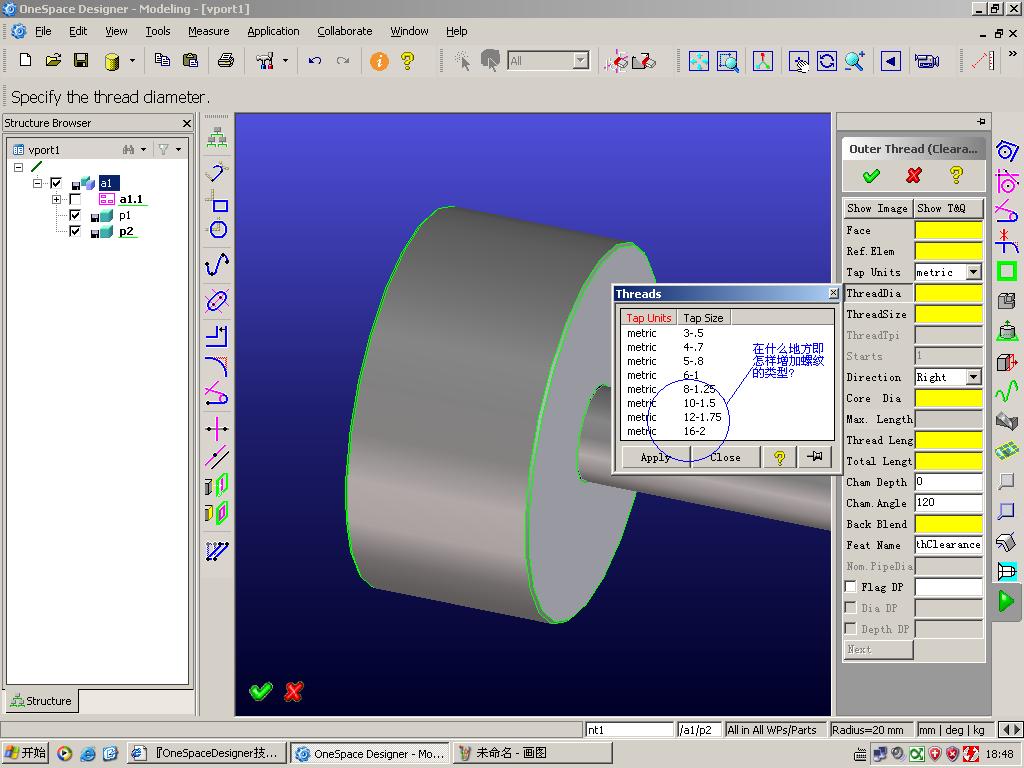
Task: Open the Direction Right dropdown
Action: (x=973, y=377)
